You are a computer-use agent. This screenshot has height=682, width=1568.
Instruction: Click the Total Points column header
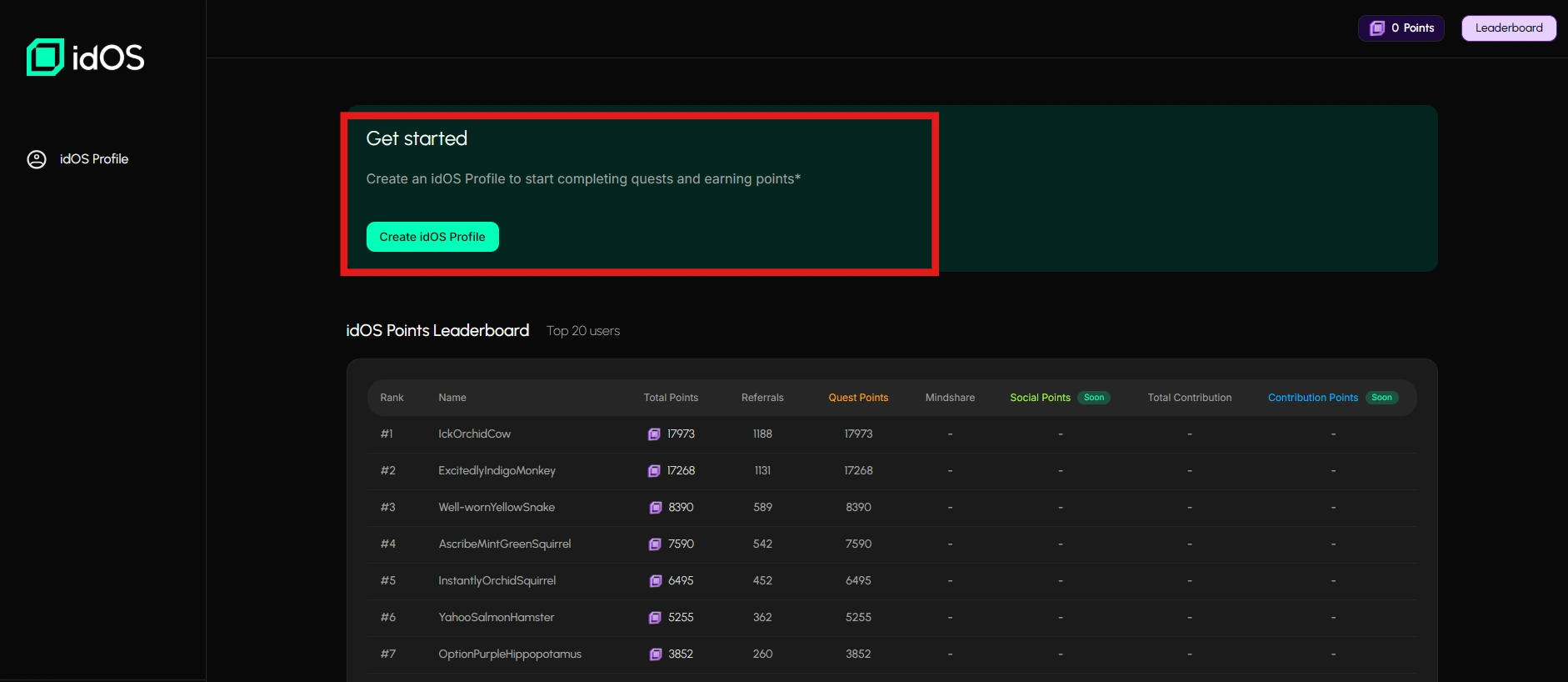pos(671,398)
